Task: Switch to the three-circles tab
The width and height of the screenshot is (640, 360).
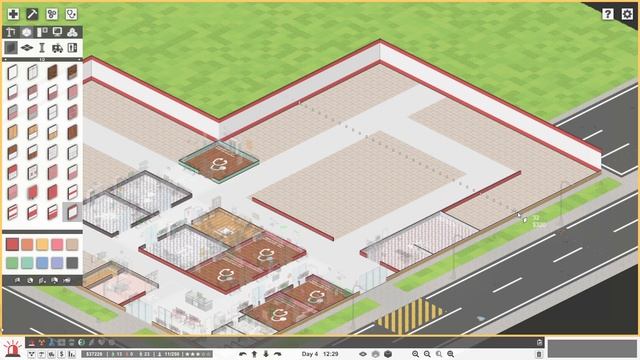Action: coord(72,32)
